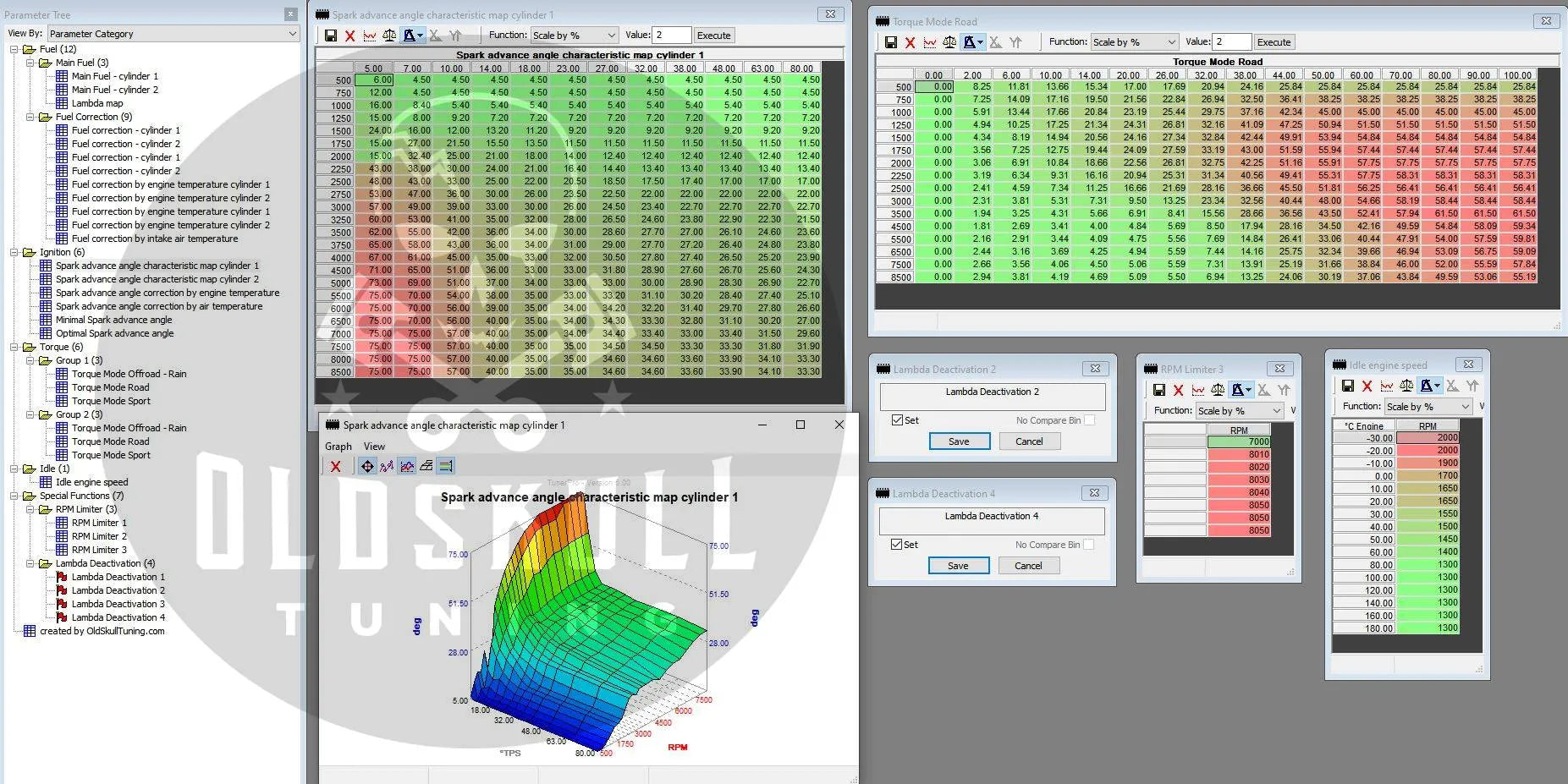The image size is (1568, 784).
Task: Collapse the Fuel Correction tree folder
Action: point(30,117)
